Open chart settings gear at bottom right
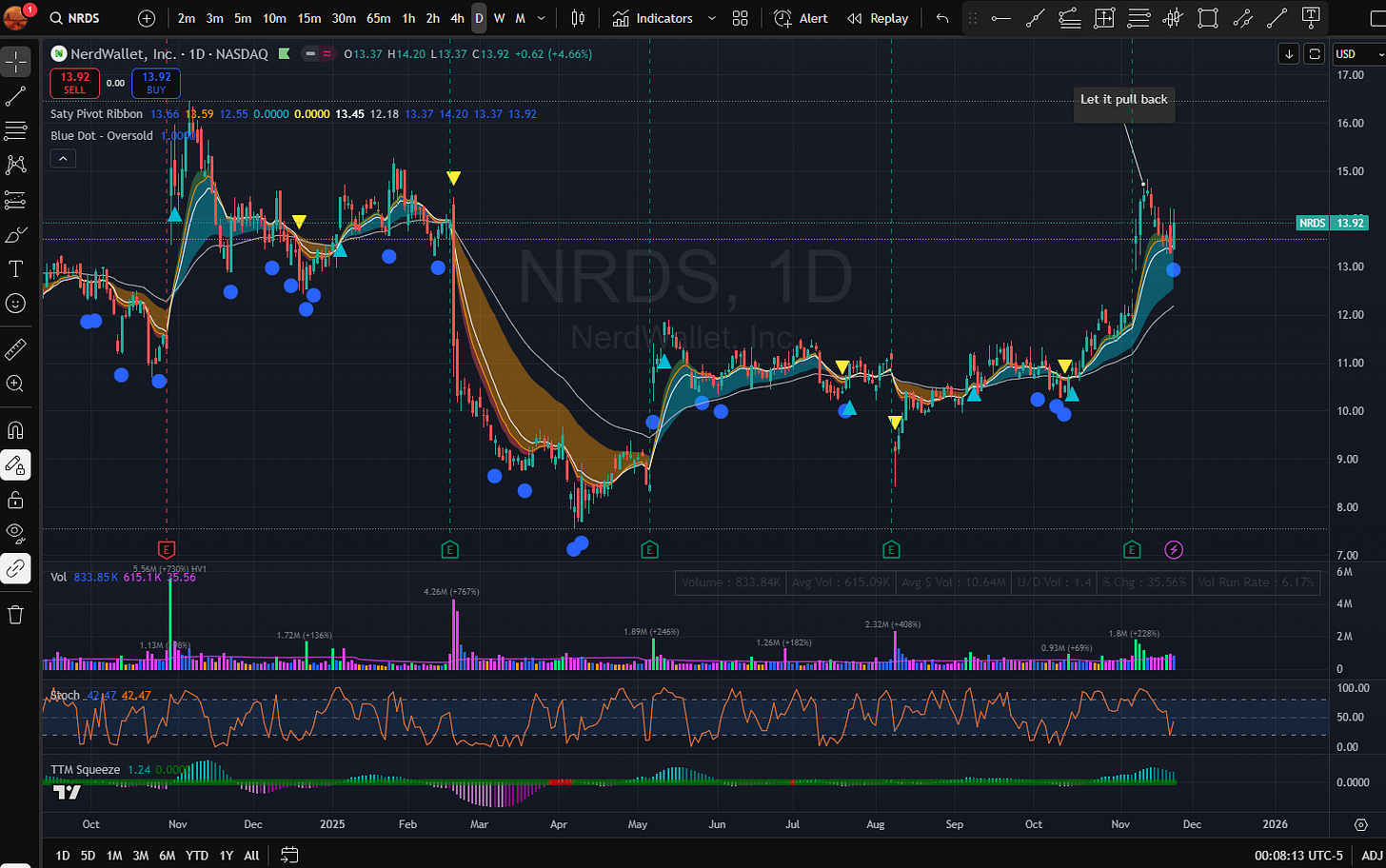 click(1360, 824)
